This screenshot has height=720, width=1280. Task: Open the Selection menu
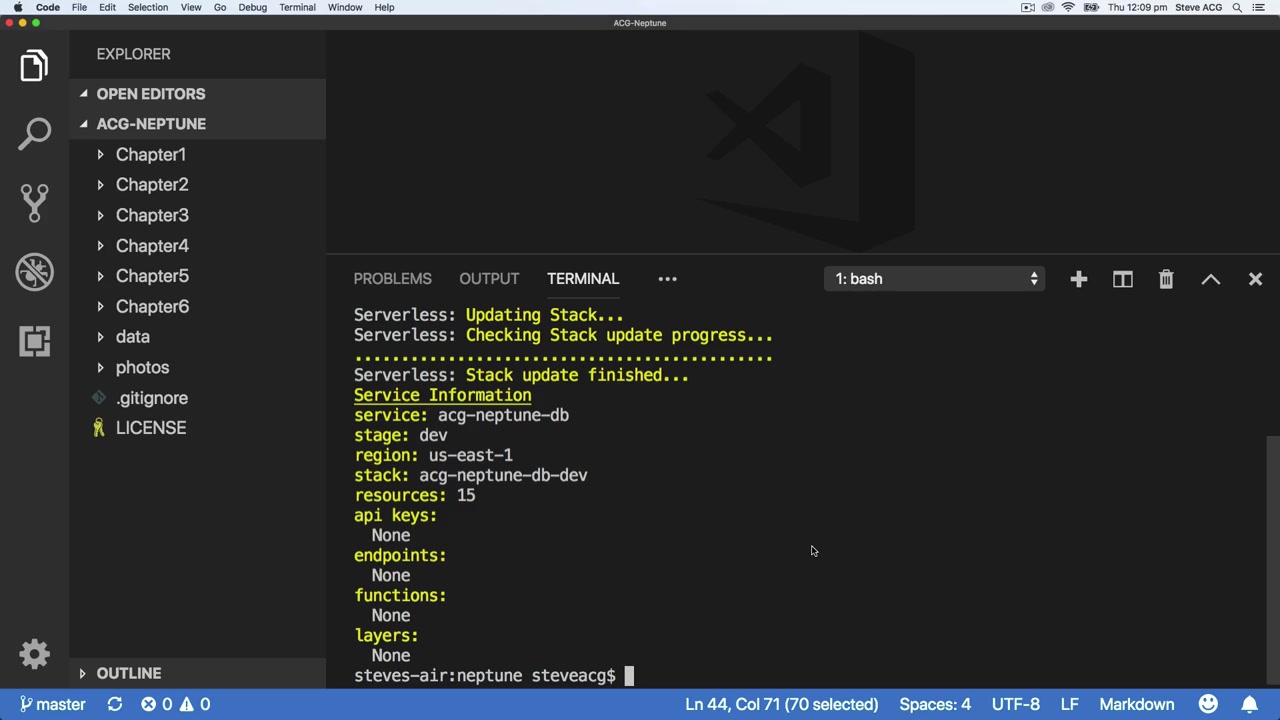[147, 7]
